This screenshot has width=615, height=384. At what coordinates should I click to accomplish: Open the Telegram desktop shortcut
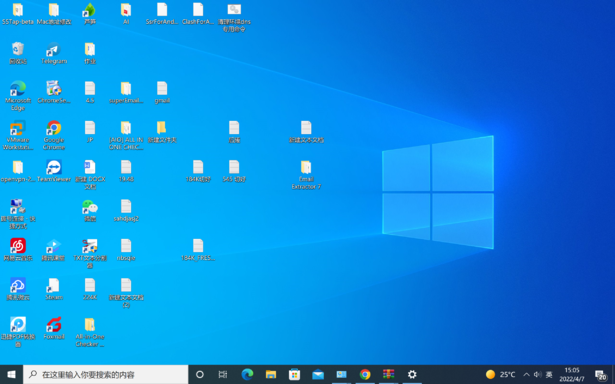pyautogui.click(x=54, y=53)
